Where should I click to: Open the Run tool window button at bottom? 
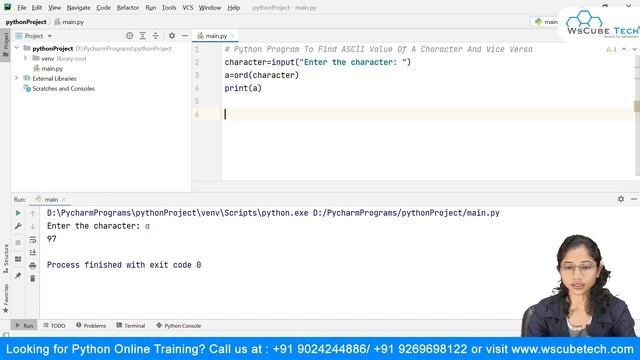click(x=24, y=326)
